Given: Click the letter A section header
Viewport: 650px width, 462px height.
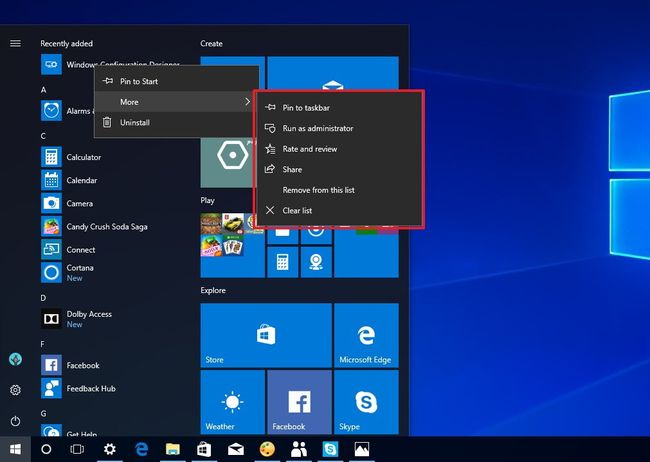Looking at the screenshot, I should coord(43,90).
